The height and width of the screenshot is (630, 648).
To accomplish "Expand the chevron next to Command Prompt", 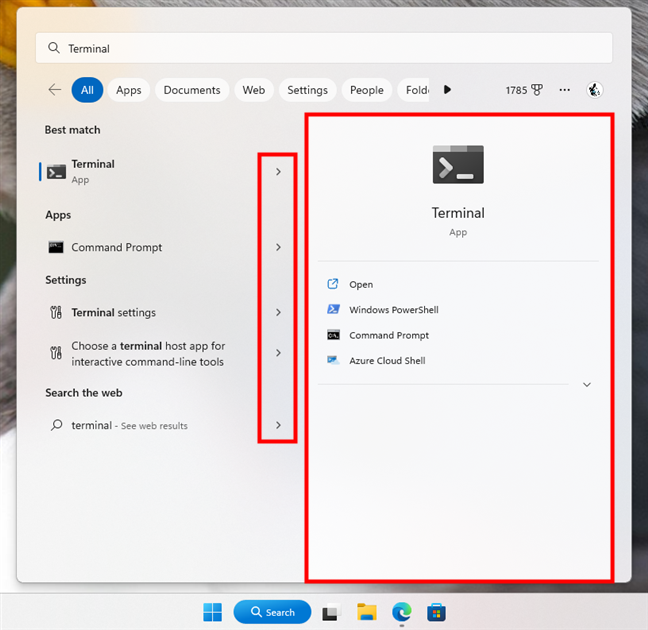I will click(x=278, y=247).
